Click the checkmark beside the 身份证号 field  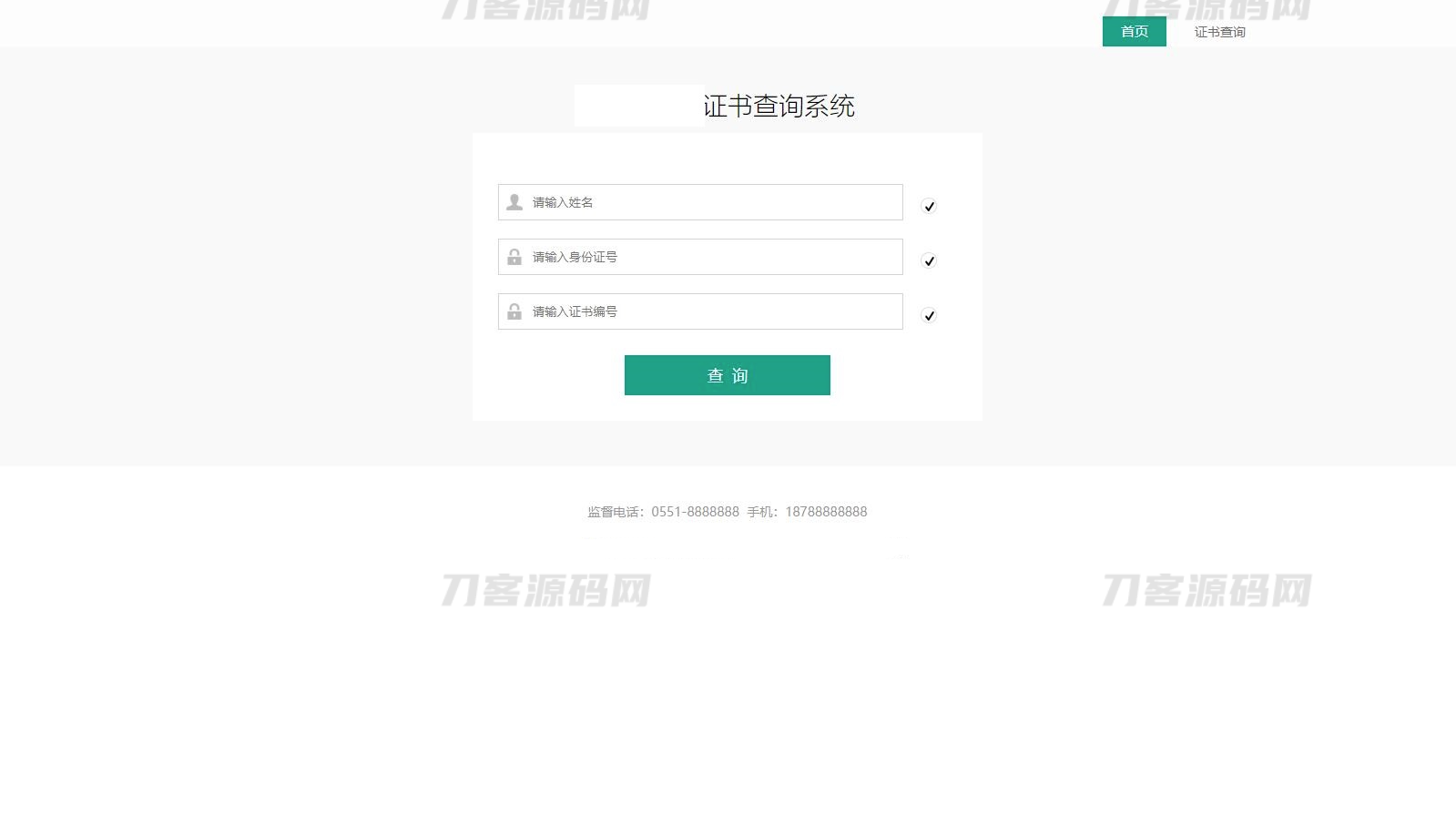tap(929, 260)
